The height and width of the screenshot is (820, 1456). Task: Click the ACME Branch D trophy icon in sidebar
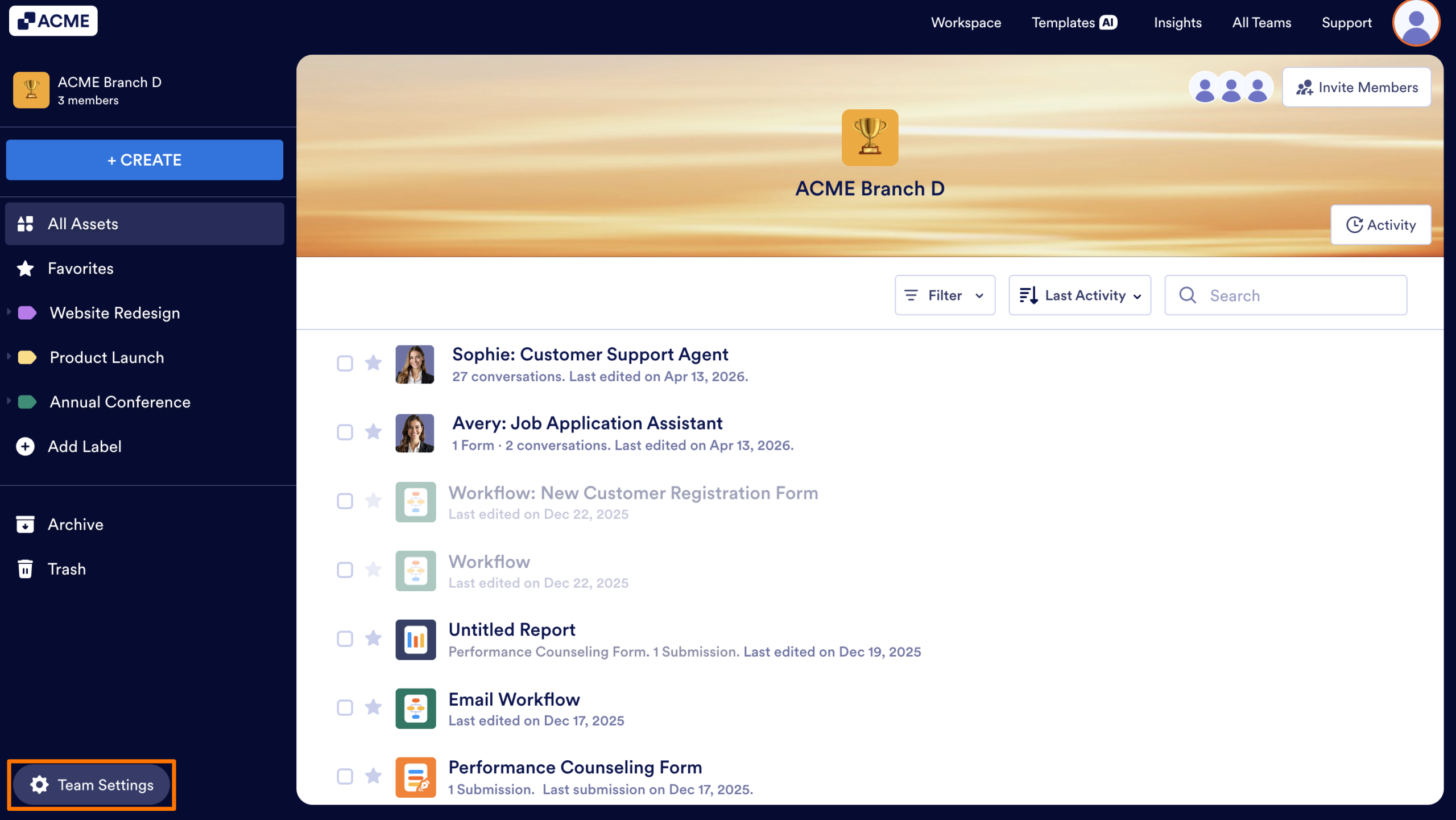point(31,90)
